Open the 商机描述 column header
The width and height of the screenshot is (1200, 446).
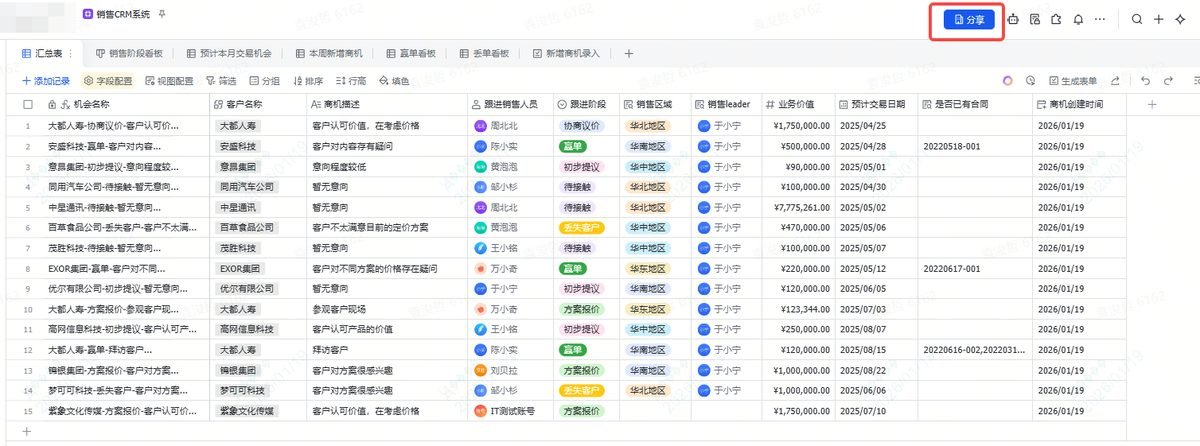[386, 104]
